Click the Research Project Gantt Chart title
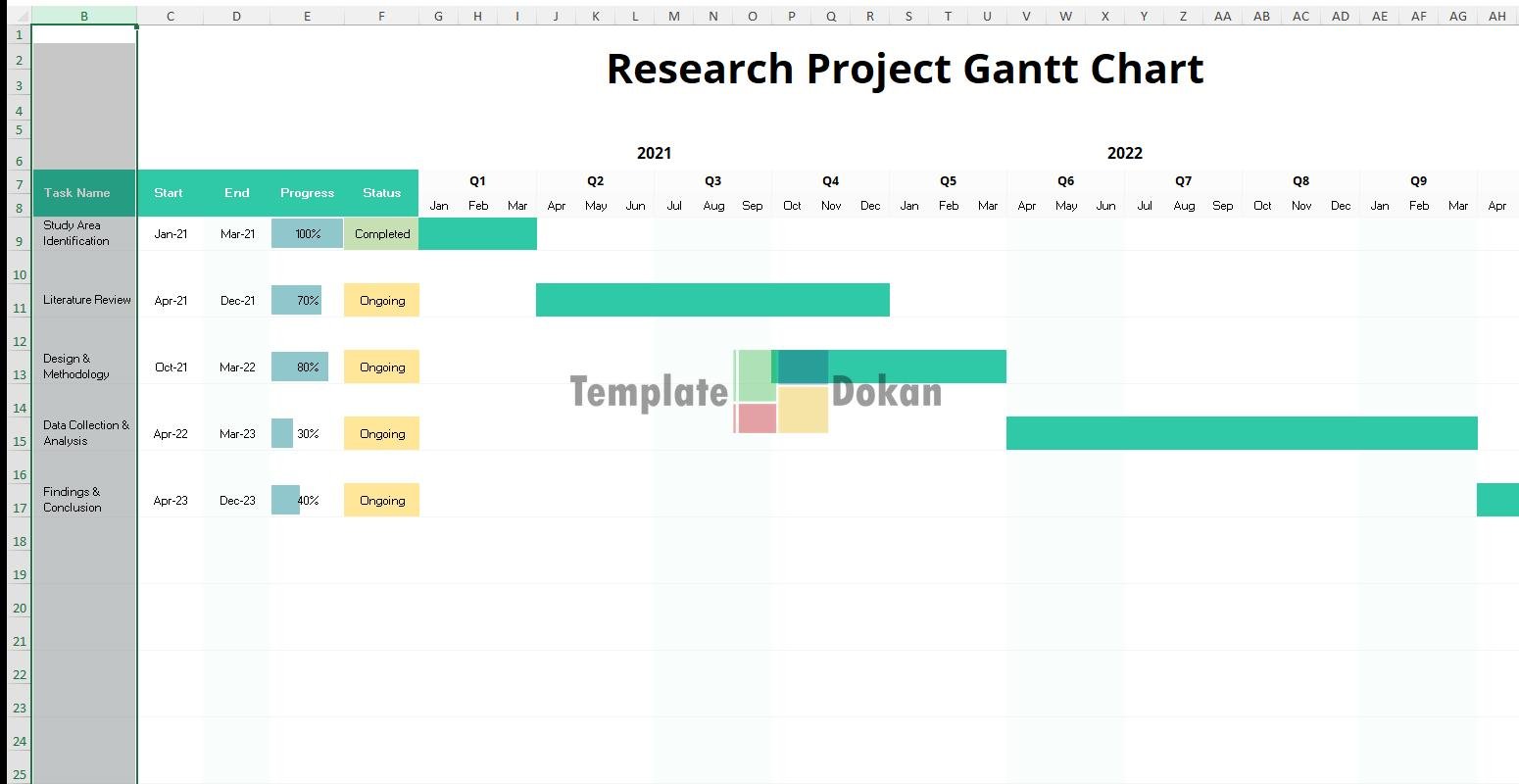1519x784 pixels. (x=905, y=69)
